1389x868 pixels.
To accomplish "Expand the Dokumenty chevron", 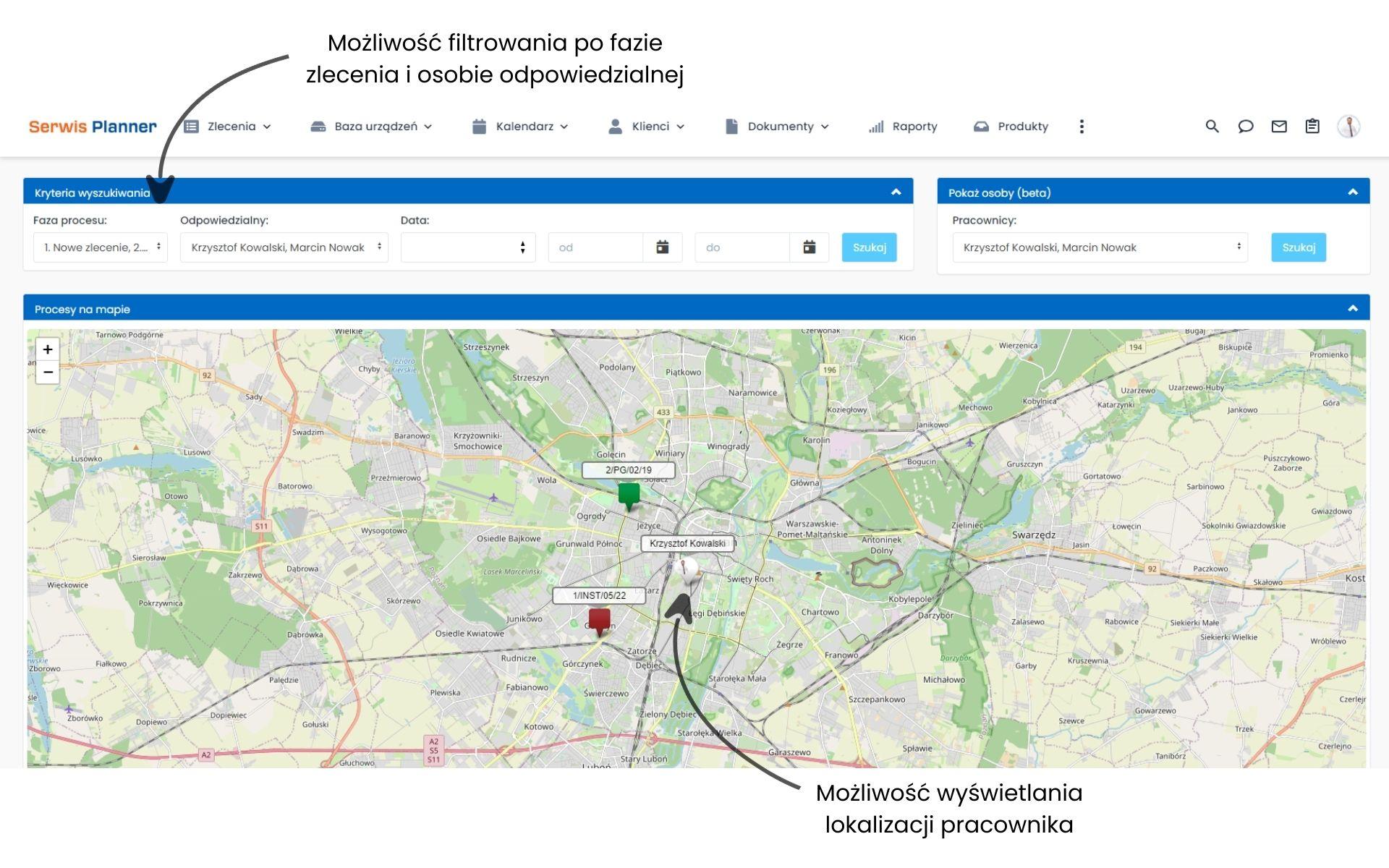I will 825,127.
